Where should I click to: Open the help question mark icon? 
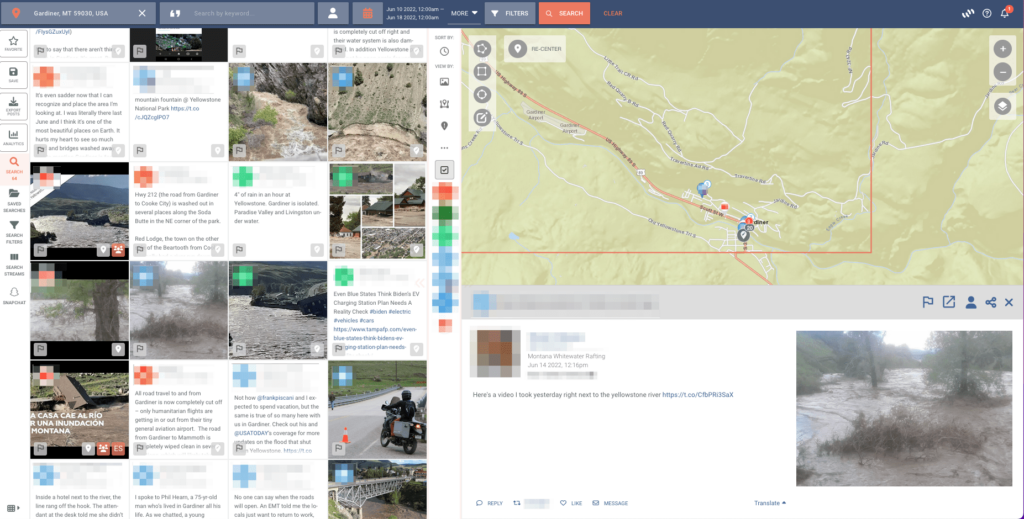pyautogui.click(x=987, y=13)
